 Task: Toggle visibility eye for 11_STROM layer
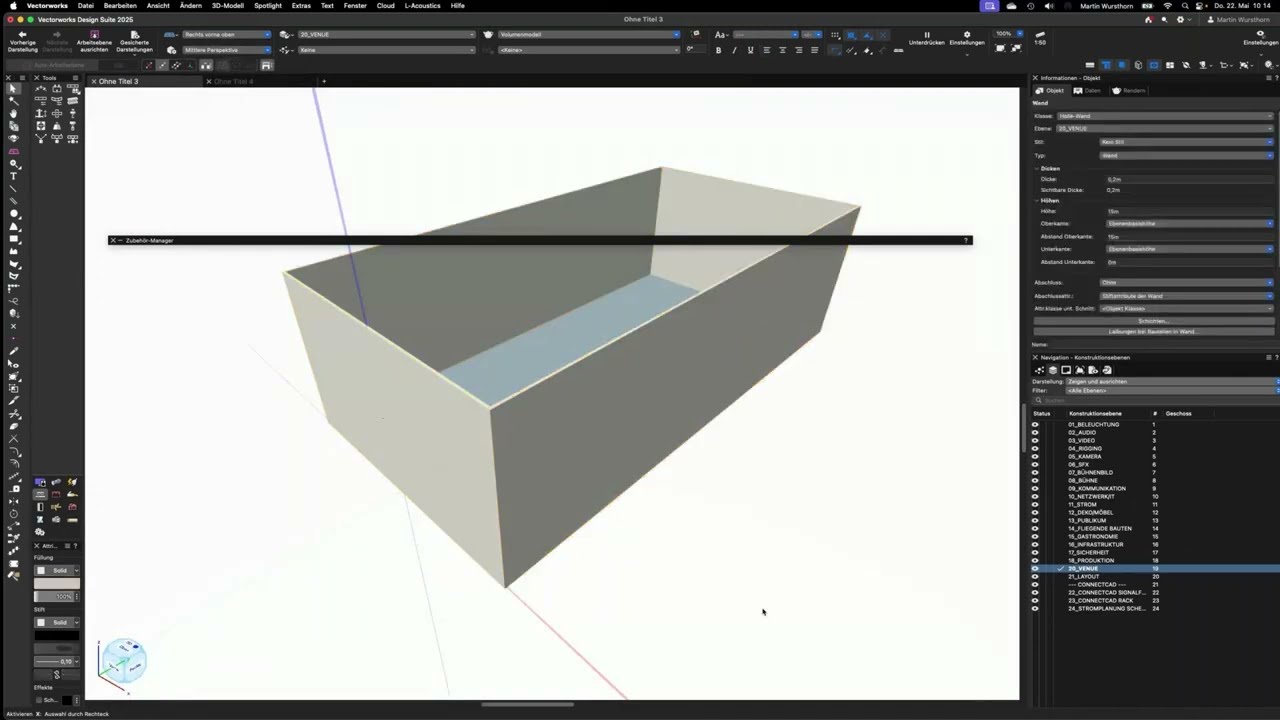(x=1035, y=504)
